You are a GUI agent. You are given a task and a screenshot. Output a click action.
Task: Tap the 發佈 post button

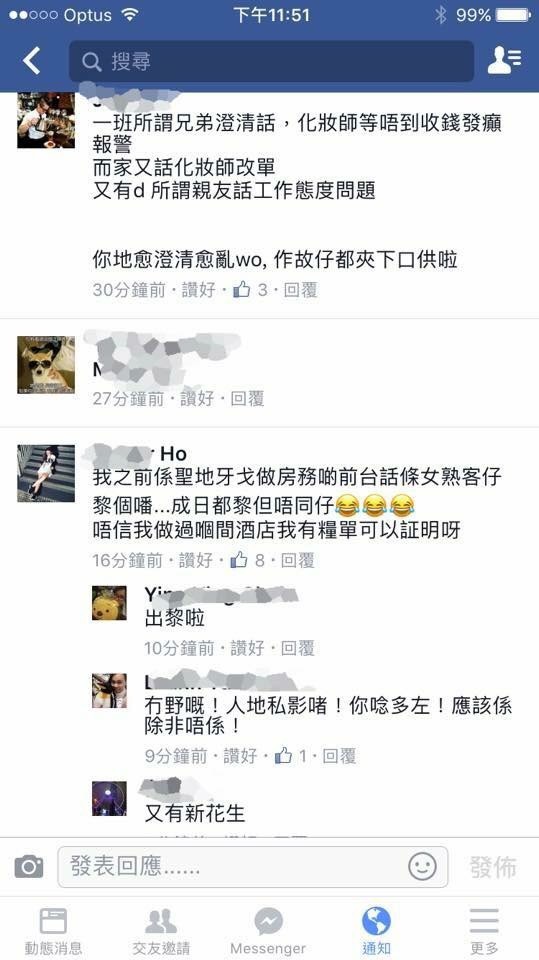coord(493,867)
